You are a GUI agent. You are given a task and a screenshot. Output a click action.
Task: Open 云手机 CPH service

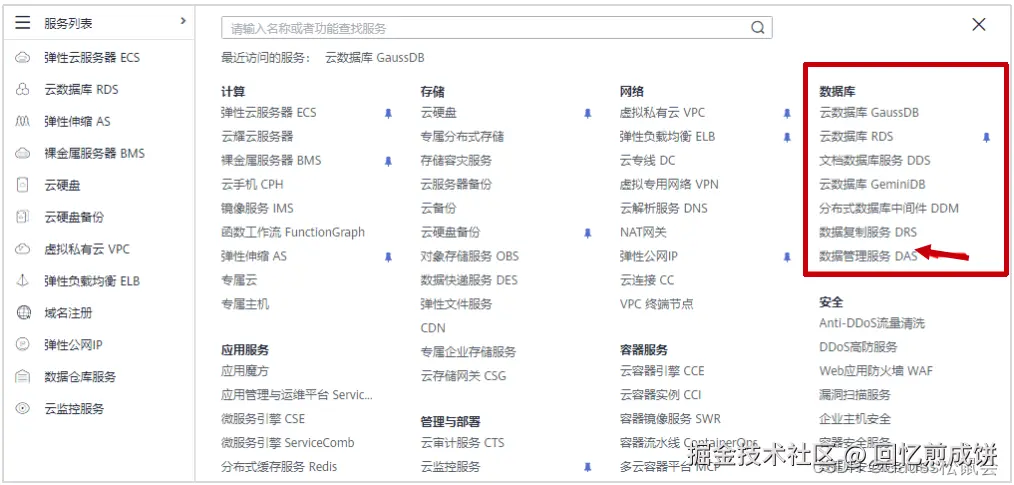(x=252, y=184)
